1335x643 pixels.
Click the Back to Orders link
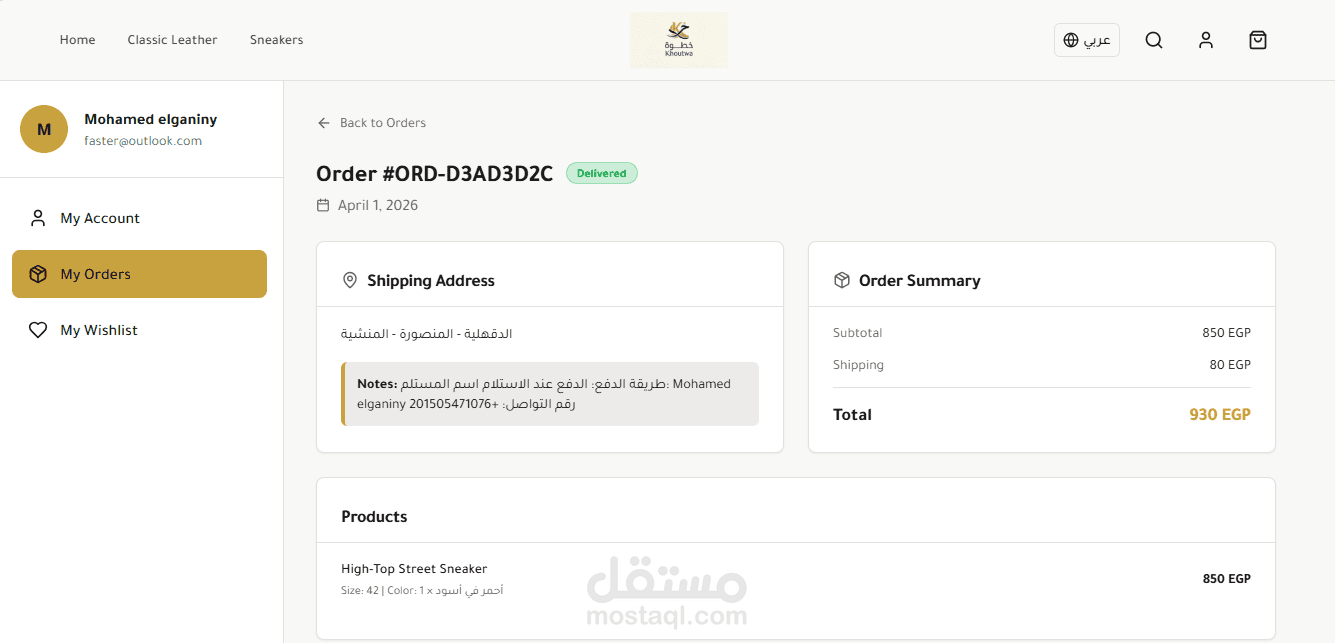[382, 123]
